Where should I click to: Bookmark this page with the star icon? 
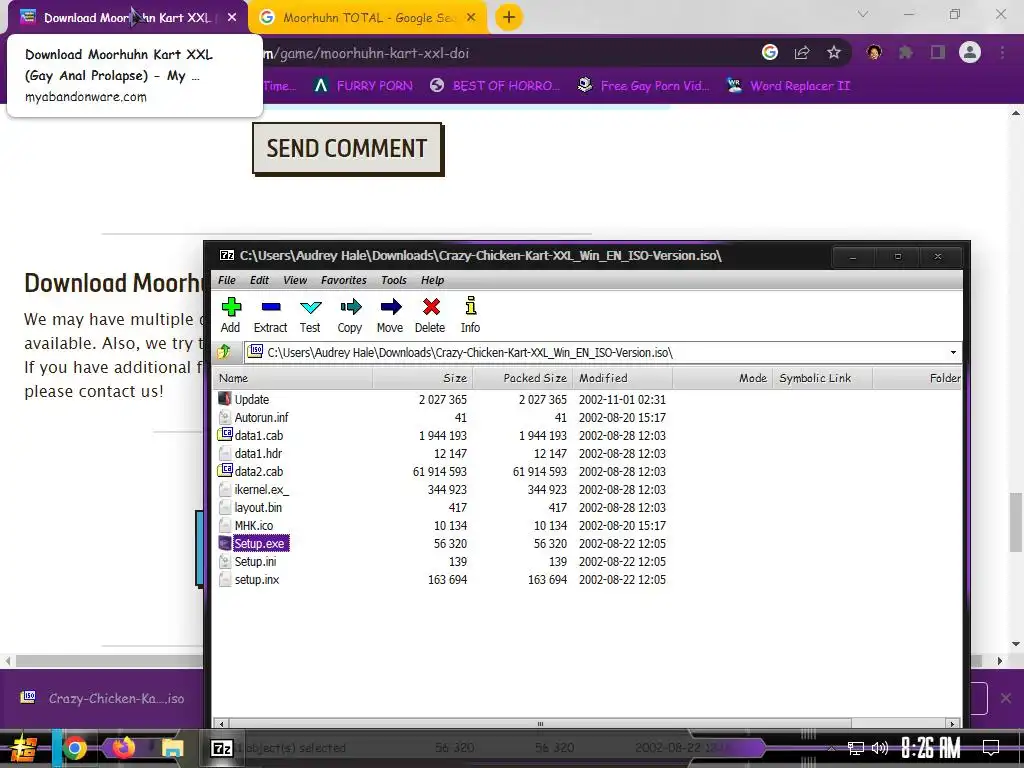834,53
